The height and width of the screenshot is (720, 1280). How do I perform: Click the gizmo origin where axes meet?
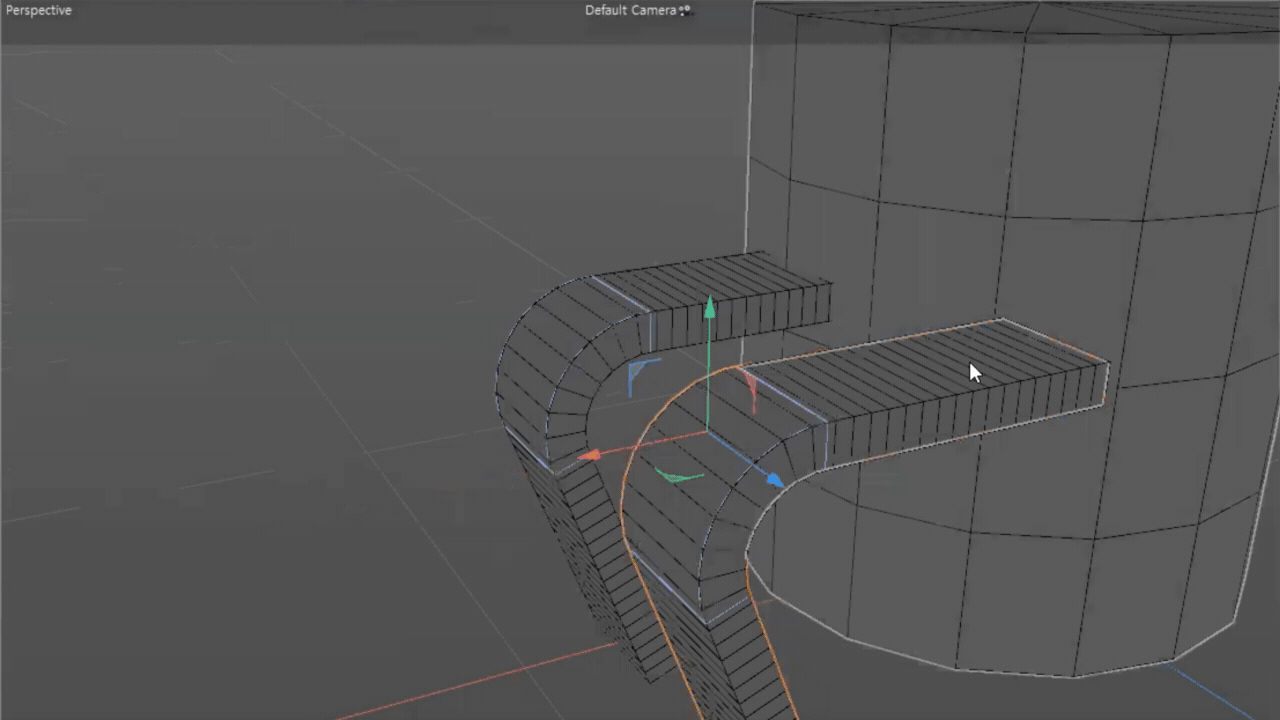708,432
